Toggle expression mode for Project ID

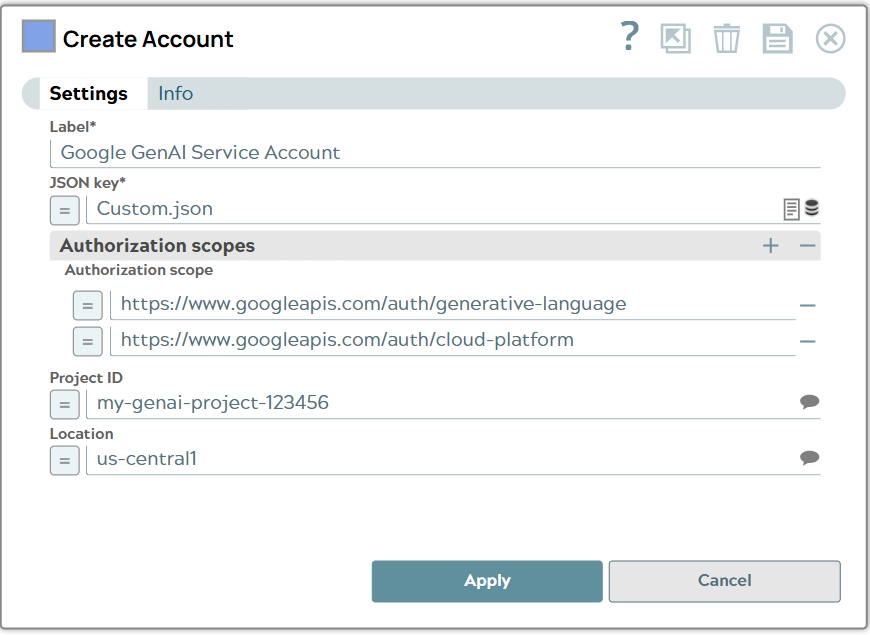tap(64, 404)
